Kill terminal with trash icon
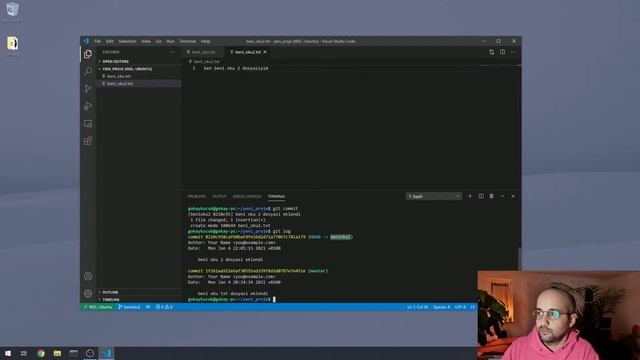The width and height of the screenshot is (640, 360). (491, 196)
